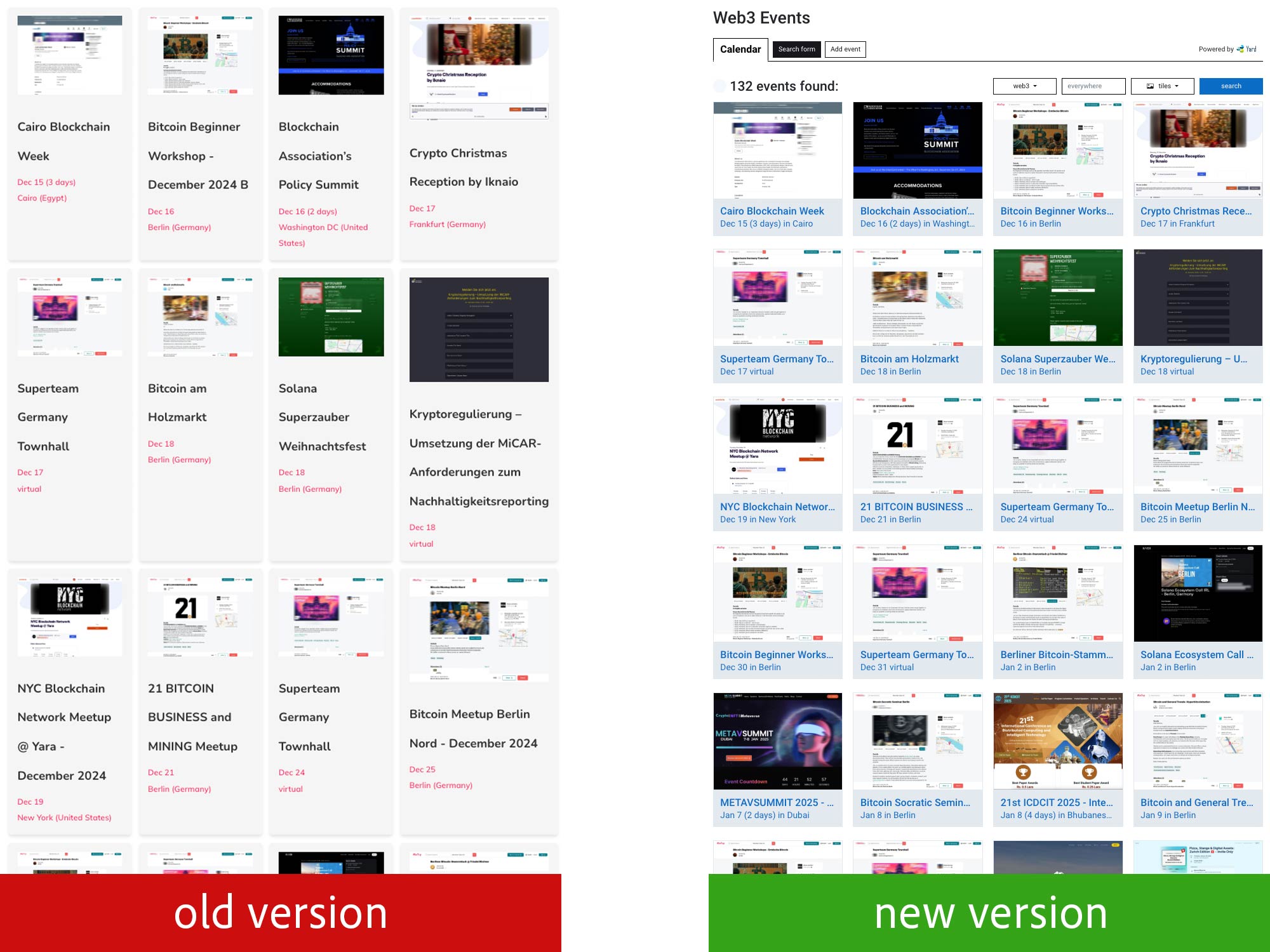Expand the web3 category dropdown
This screenshot has width=1270, height=952.
tap(1024, 86)
